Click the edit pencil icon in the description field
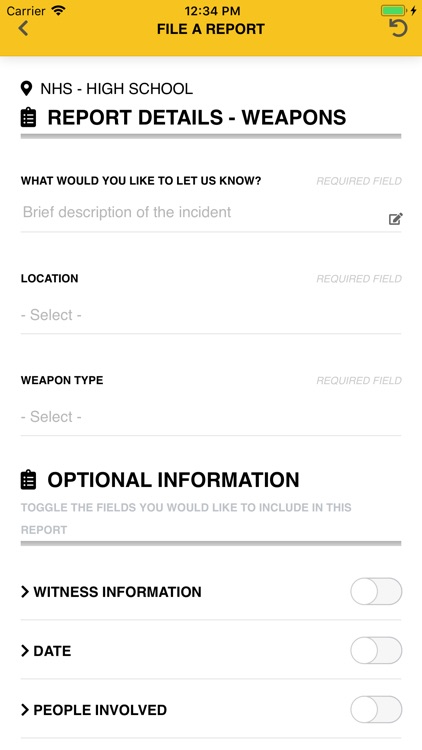 tap(395, 219)
